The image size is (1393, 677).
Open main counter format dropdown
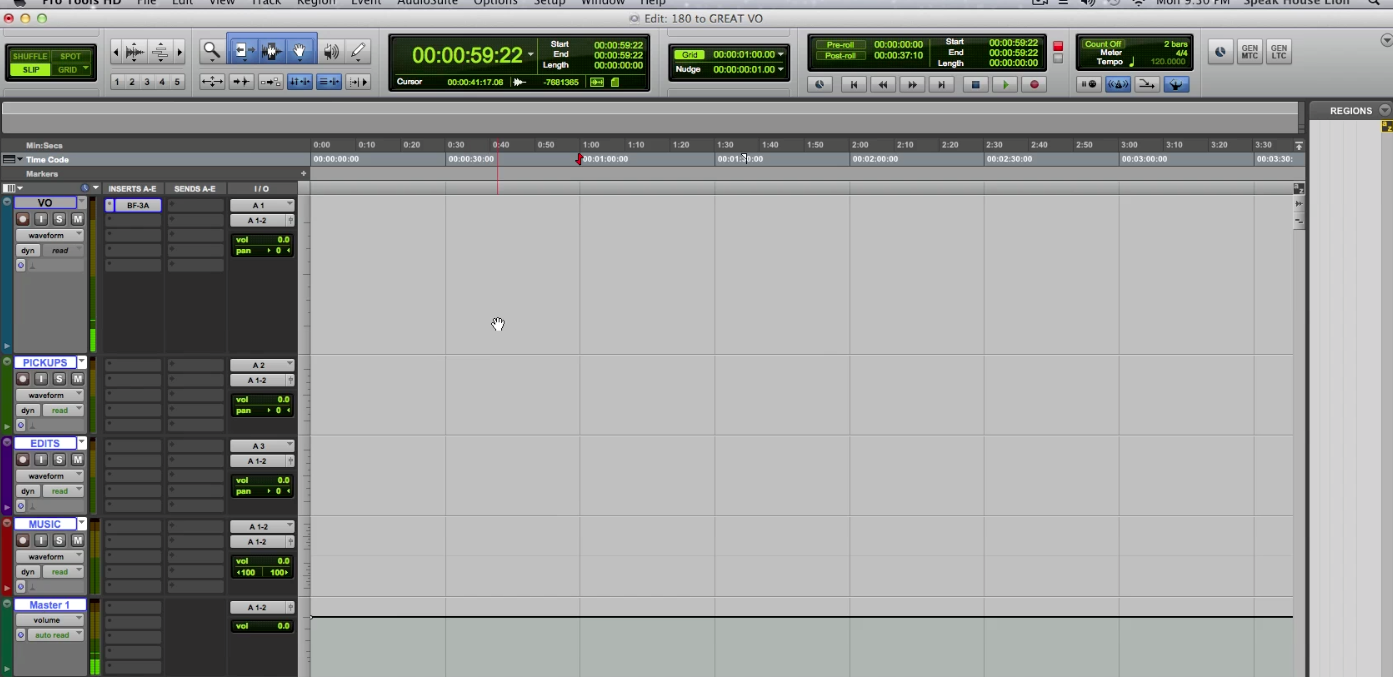tap(531, 56)
